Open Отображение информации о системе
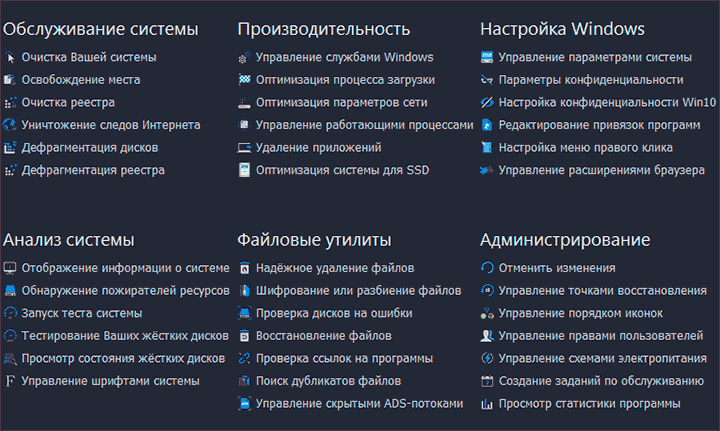720x431 pixels. [x=125, y=268]
